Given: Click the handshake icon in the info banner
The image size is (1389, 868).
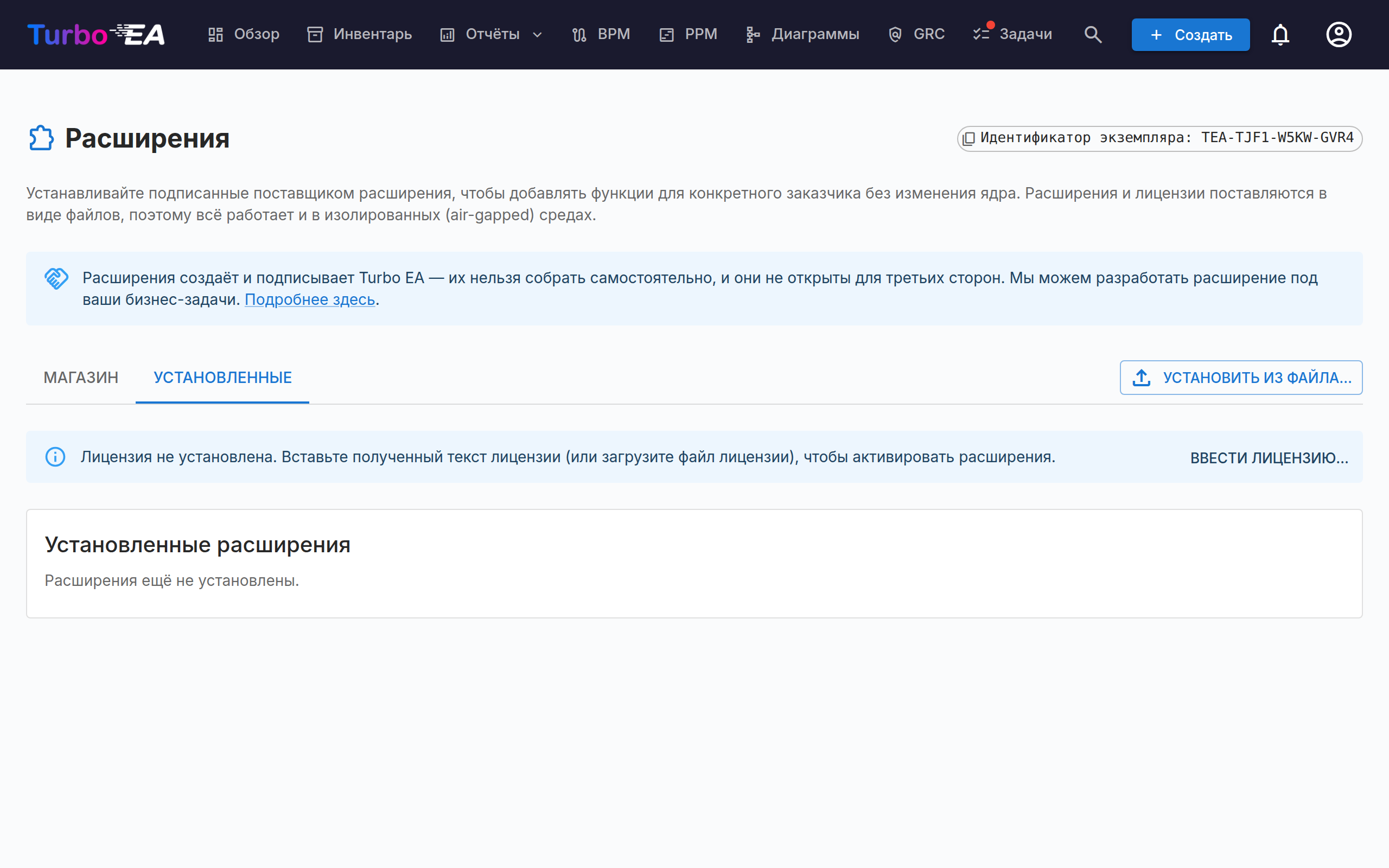Looking at the screenshot, I should [56, 278].
